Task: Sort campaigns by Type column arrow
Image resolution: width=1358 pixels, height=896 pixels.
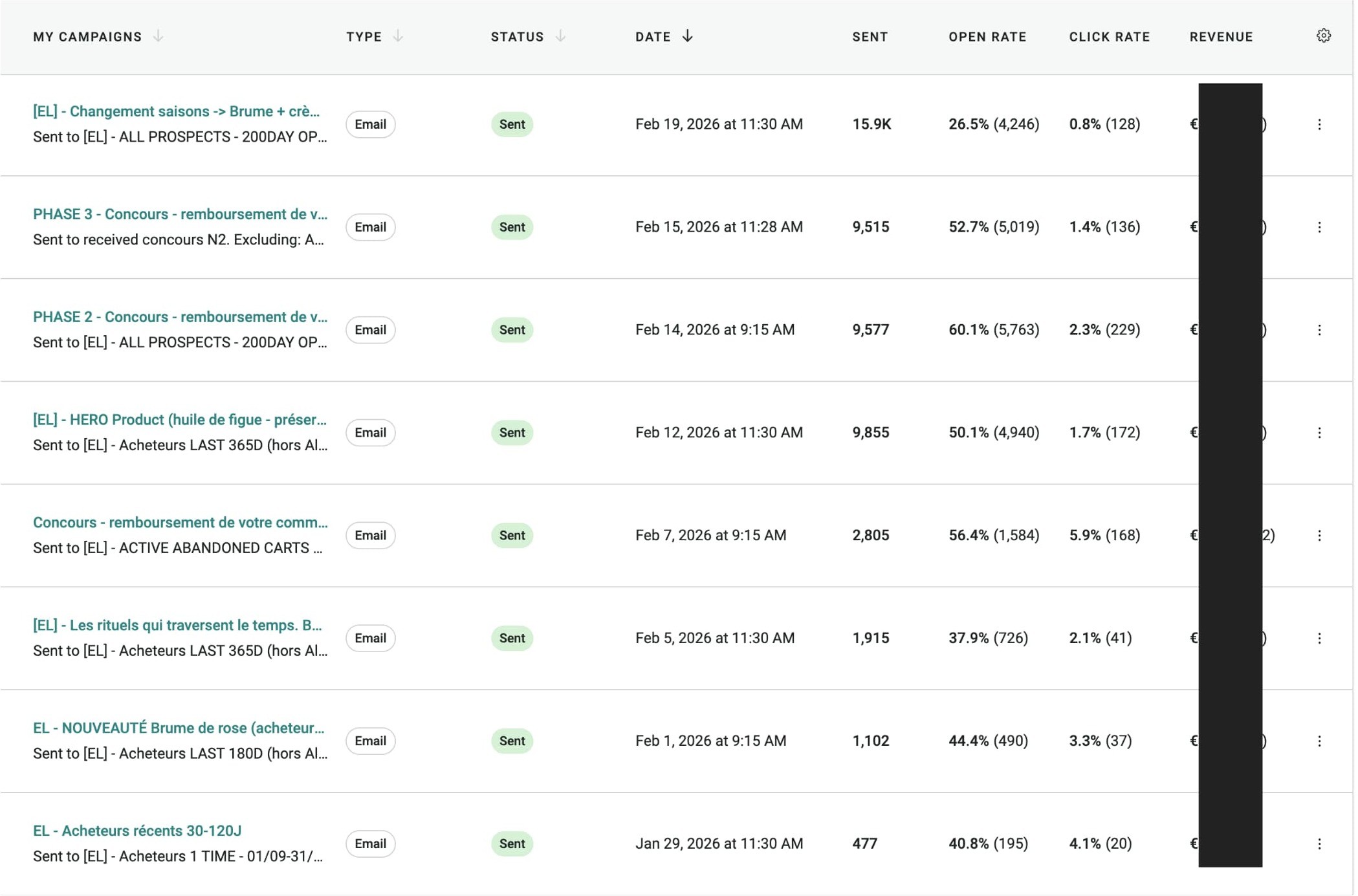Action: 398,36
